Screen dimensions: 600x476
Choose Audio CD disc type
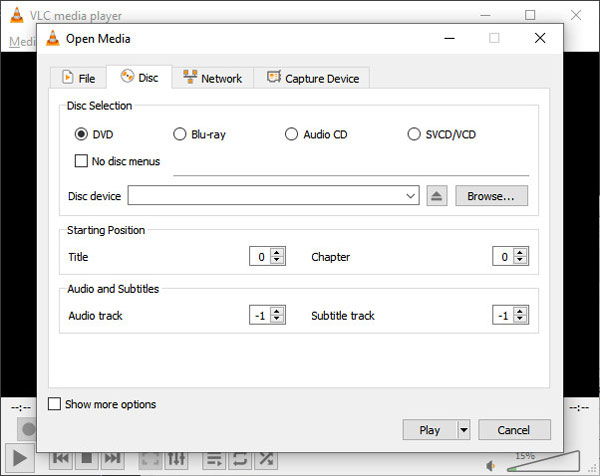tap(291, 134)
